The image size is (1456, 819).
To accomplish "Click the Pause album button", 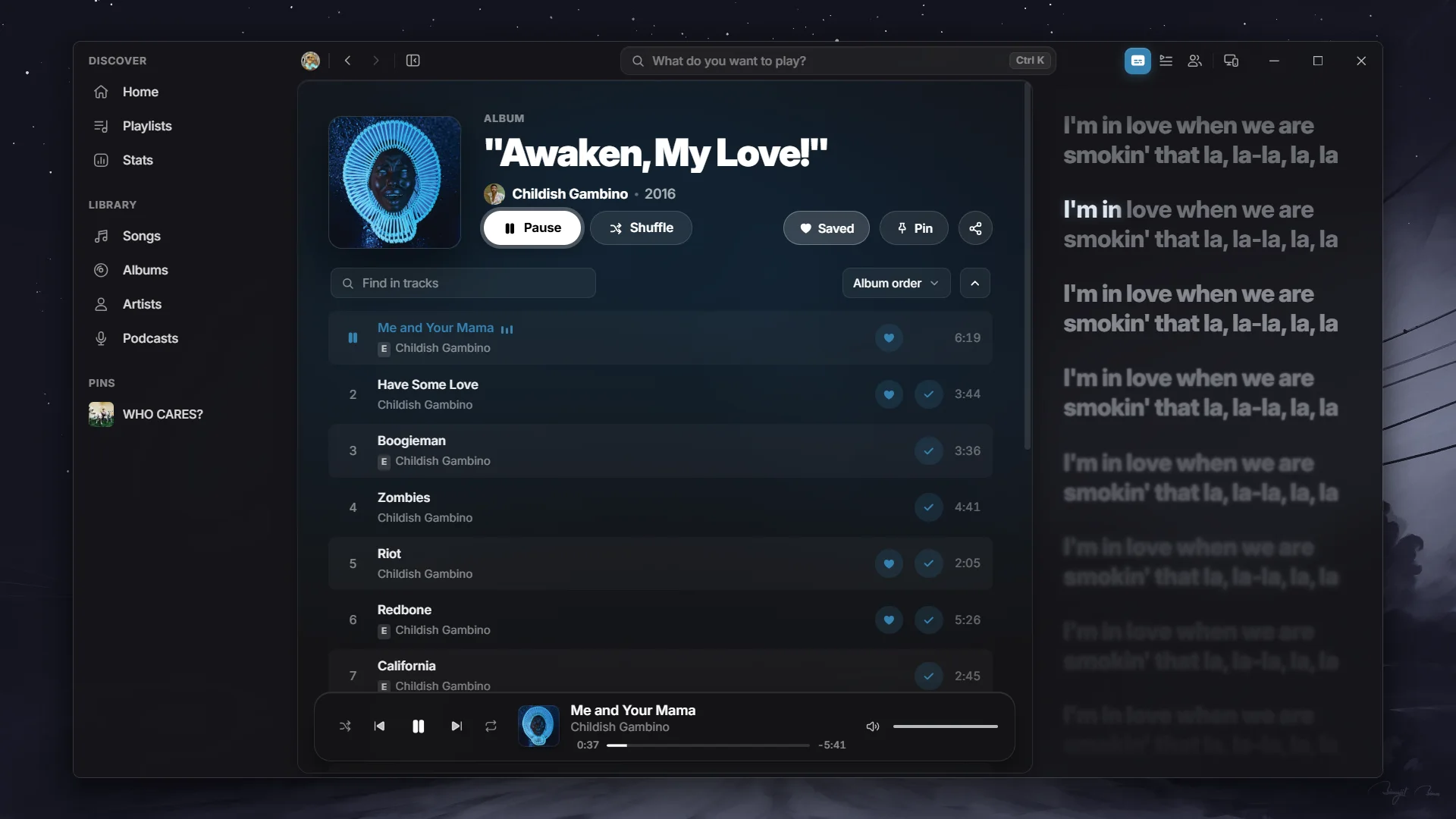I will coord(532,228).
